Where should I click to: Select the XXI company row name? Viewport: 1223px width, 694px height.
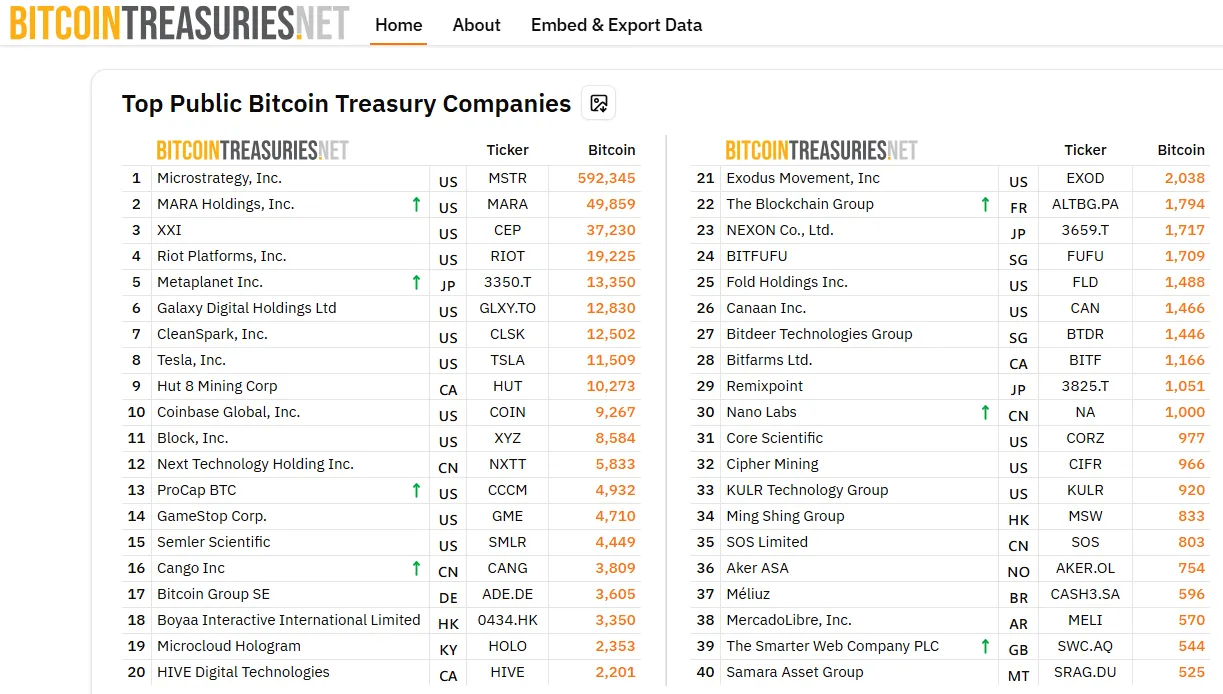click(169, 230)
